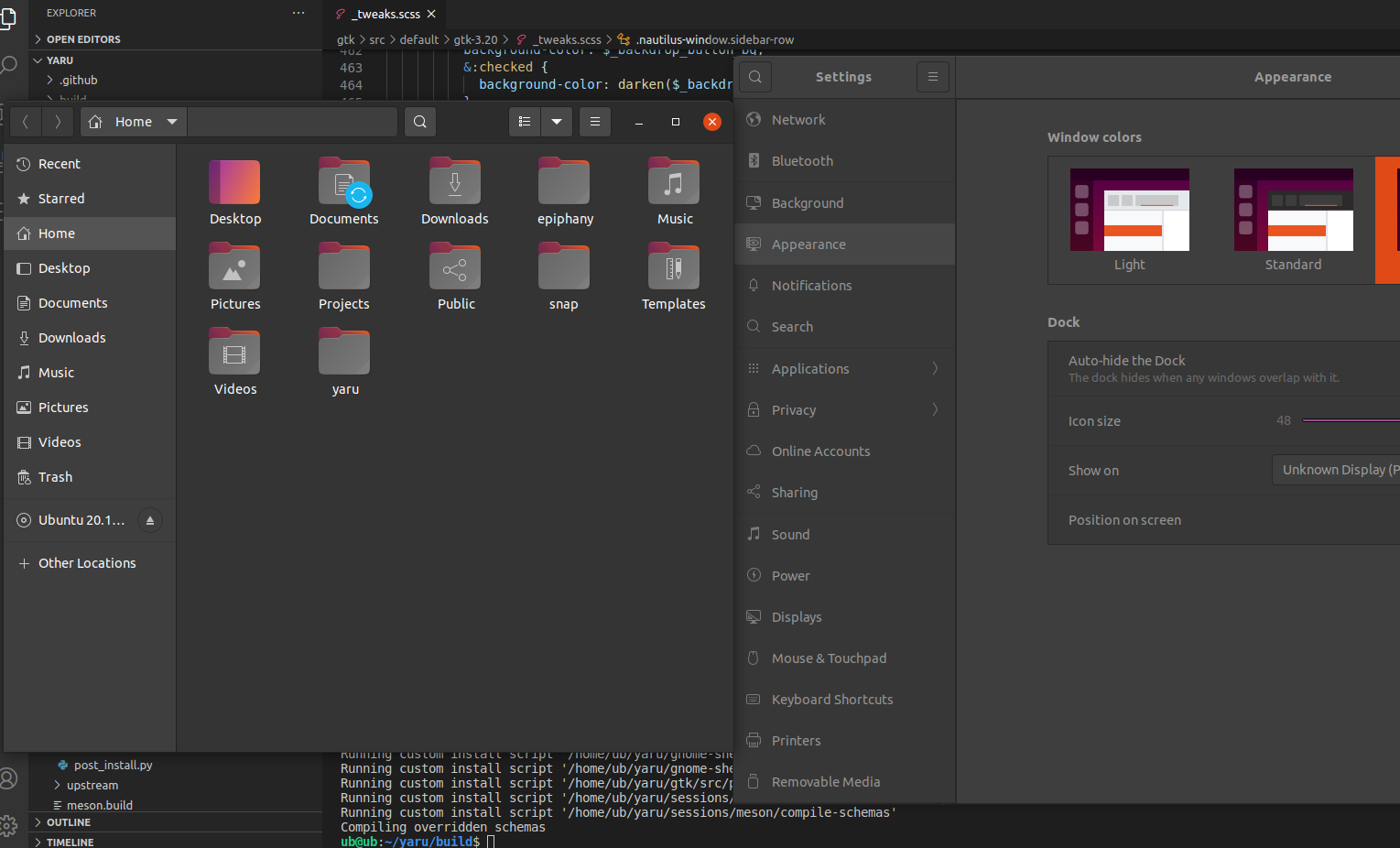Adjust the Dock icon size slider
Screen dimensions: 1400x848
[1351, 420]
